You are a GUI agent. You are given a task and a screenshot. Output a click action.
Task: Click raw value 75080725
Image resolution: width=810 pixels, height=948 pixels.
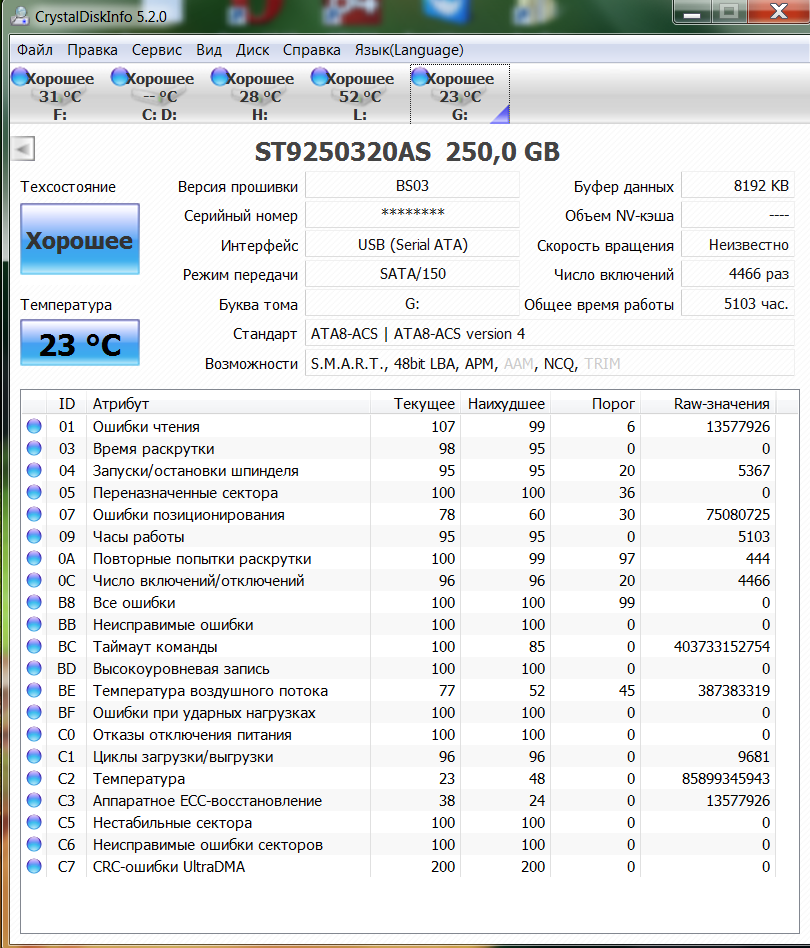[738, 515]
